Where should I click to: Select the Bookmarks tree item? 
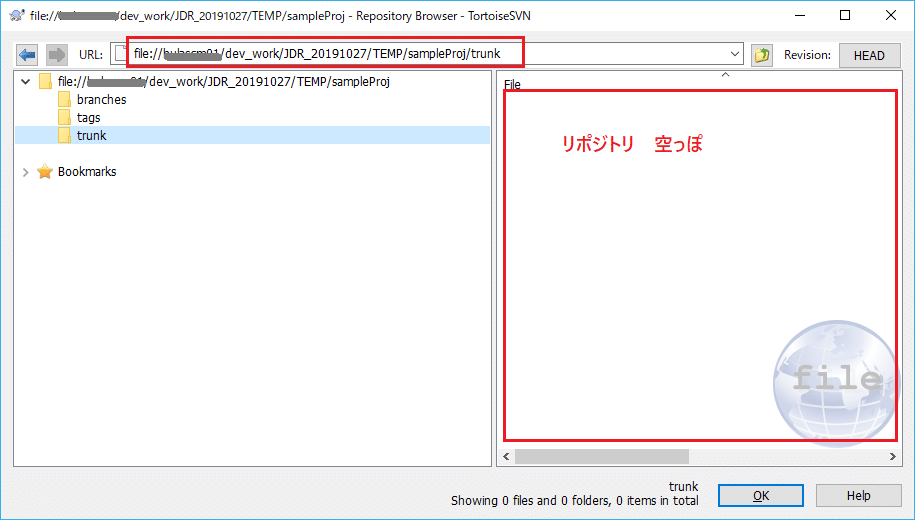[87, 172]
